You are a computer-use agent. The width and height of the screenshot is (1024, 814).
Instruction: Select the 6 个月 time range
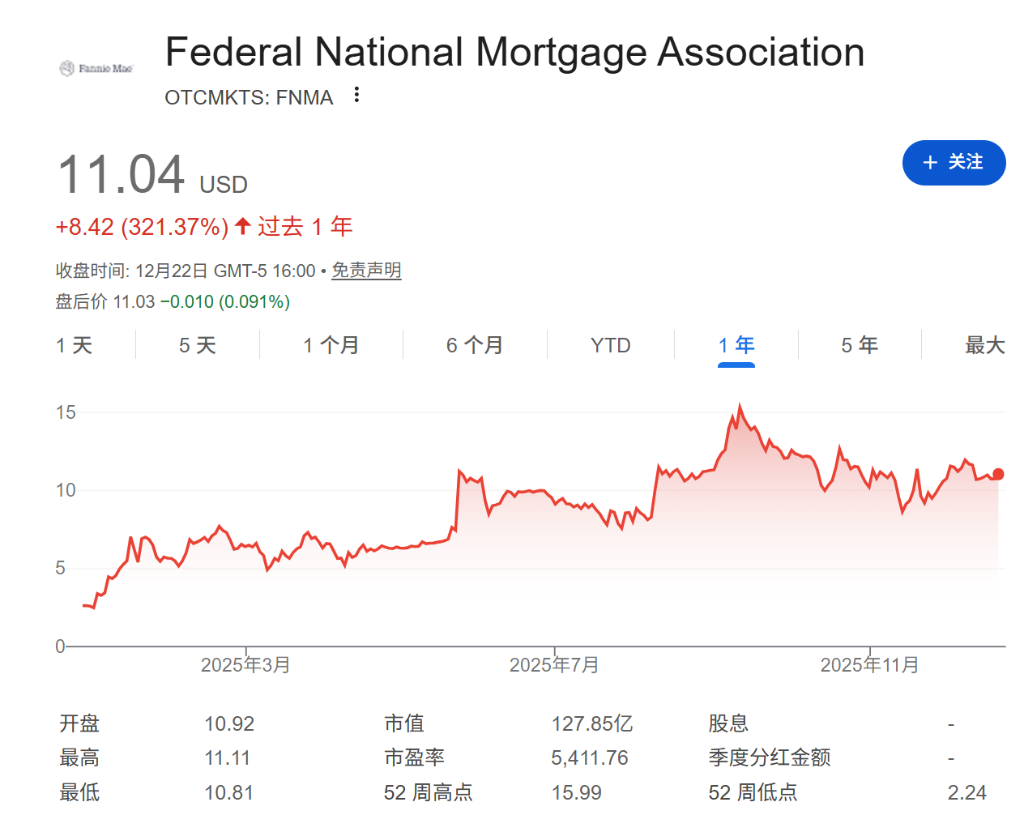click(474, 345)
